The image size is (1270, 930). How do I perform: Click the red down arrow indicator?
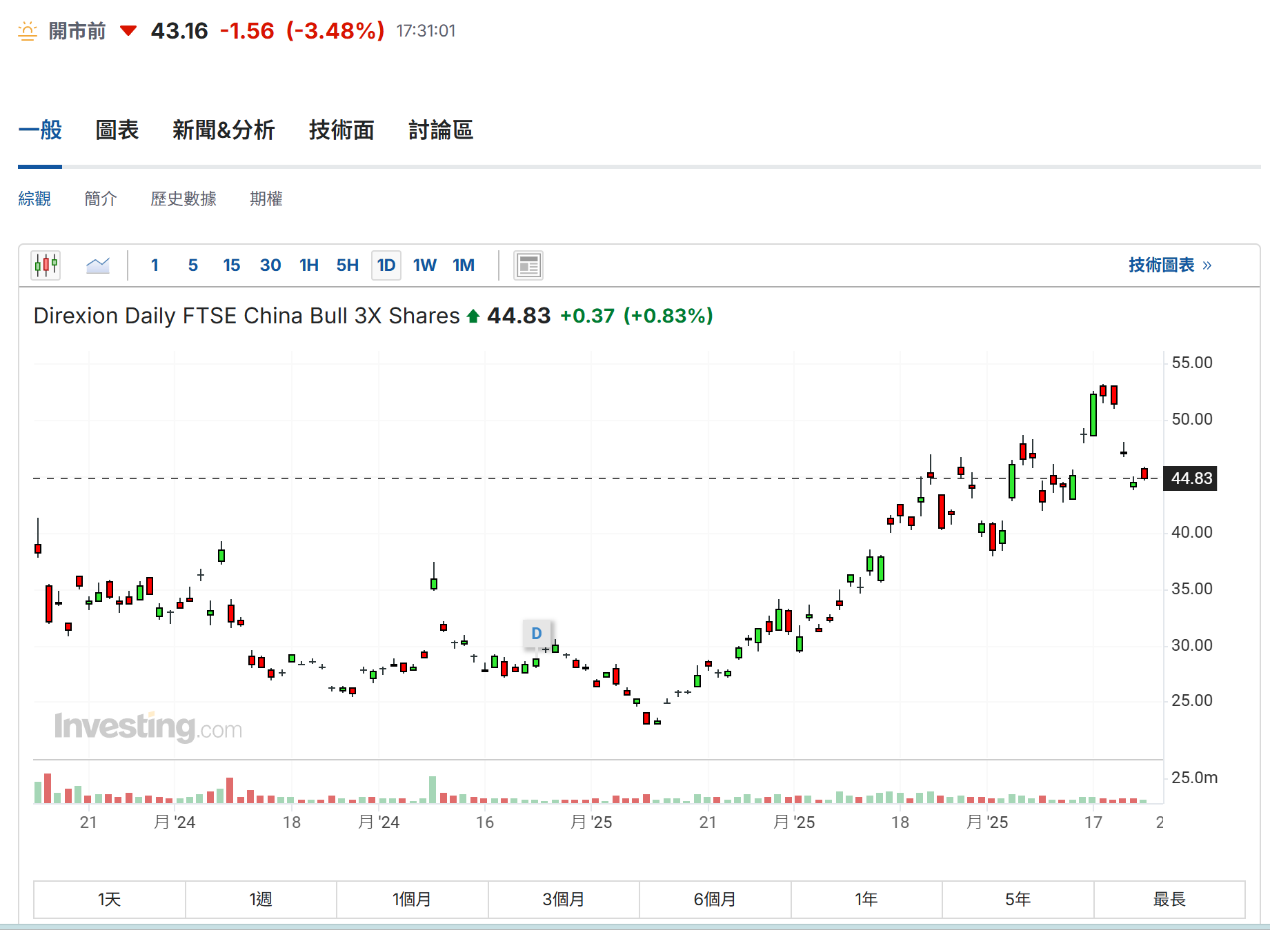click(128, 31)
